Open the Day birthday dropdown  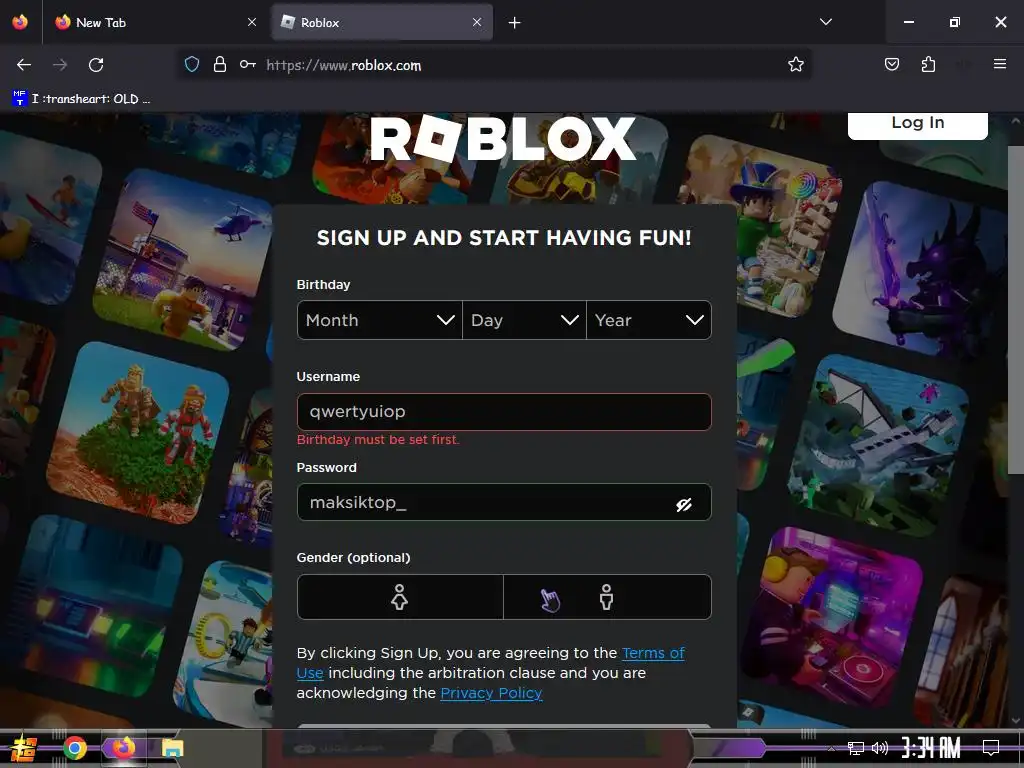[x=524, y=320]
